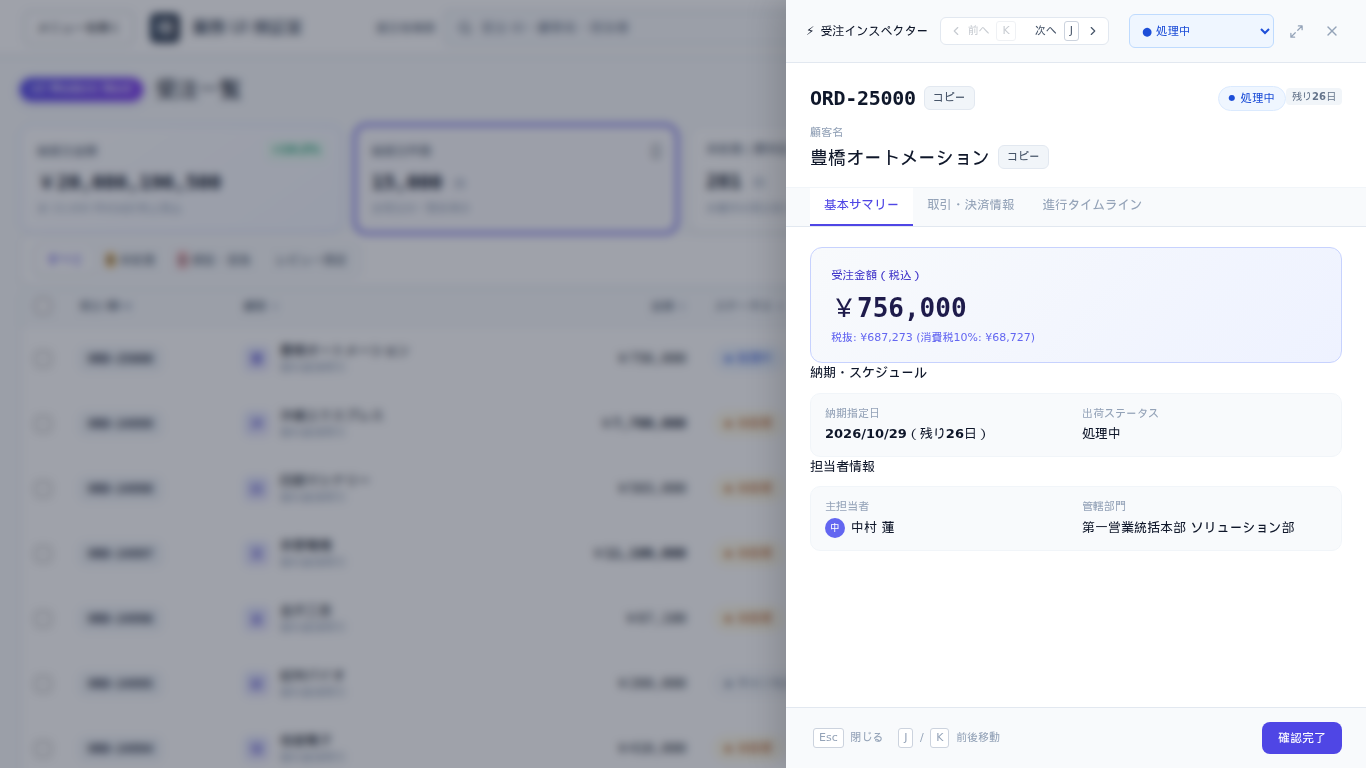Click department 第一営業統括本部 ソリューション部
This screenshot has height=768, width=1366.
1188,527
